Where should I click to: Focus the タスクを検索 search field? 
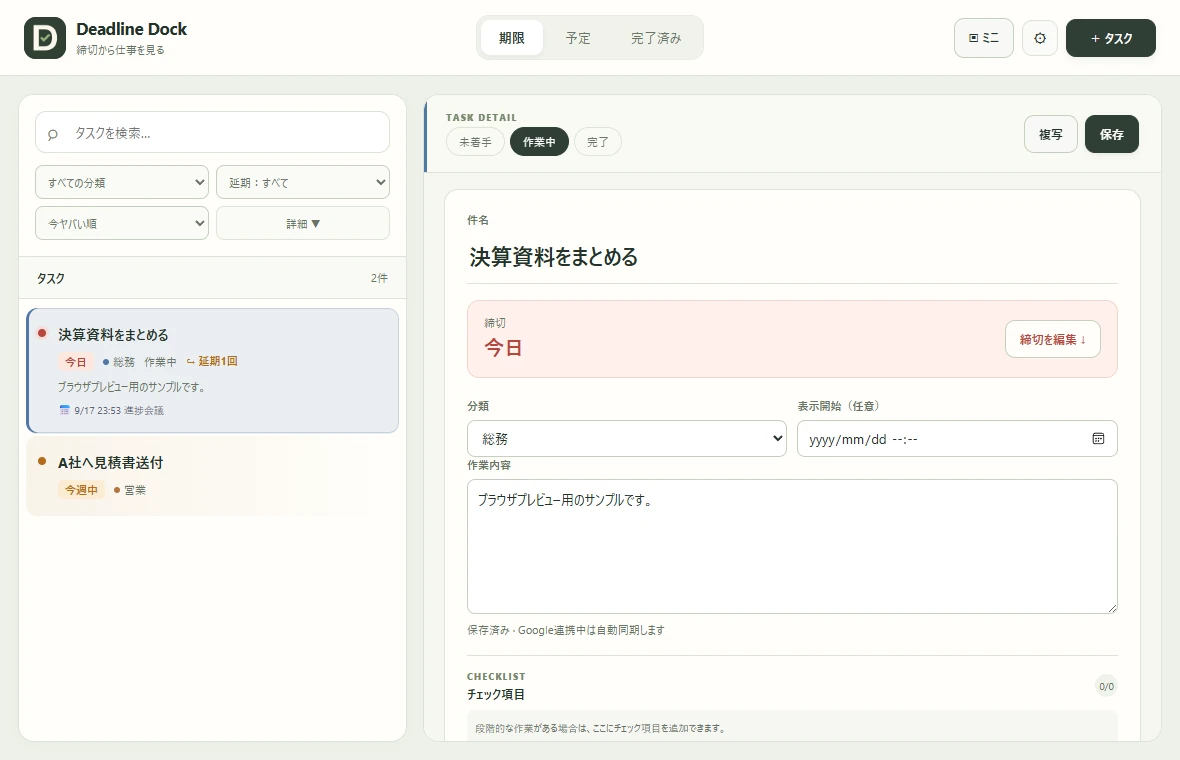(212, 132)
